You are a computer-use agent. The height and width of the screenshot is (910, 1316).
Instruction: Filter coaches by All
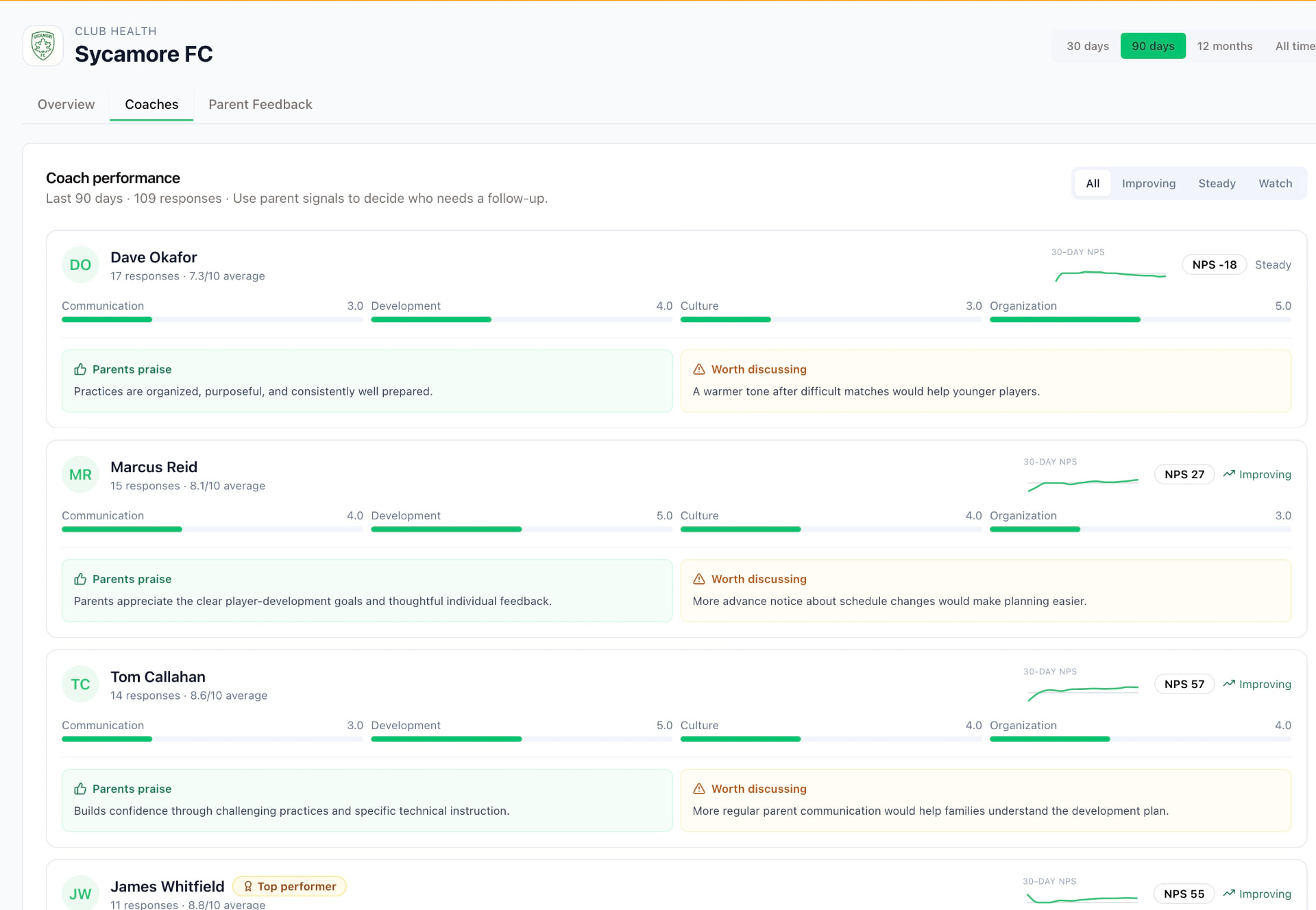point(1093,184)
